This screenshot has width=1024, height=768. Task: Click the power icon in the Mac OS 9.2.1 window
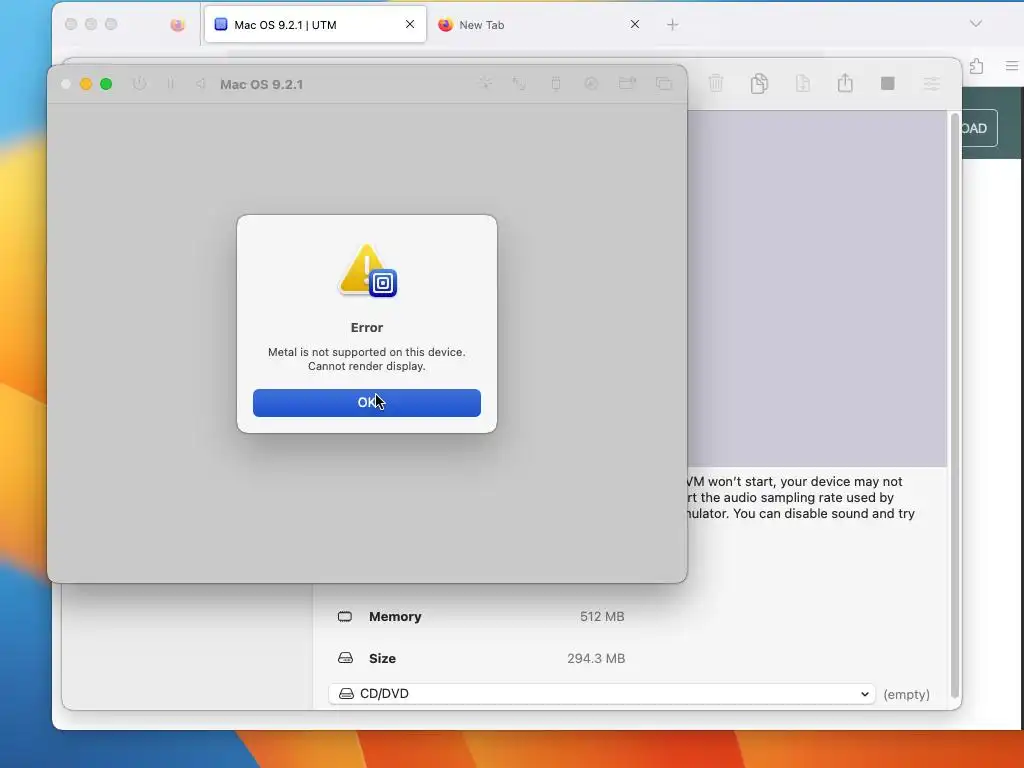click(139, 84)
